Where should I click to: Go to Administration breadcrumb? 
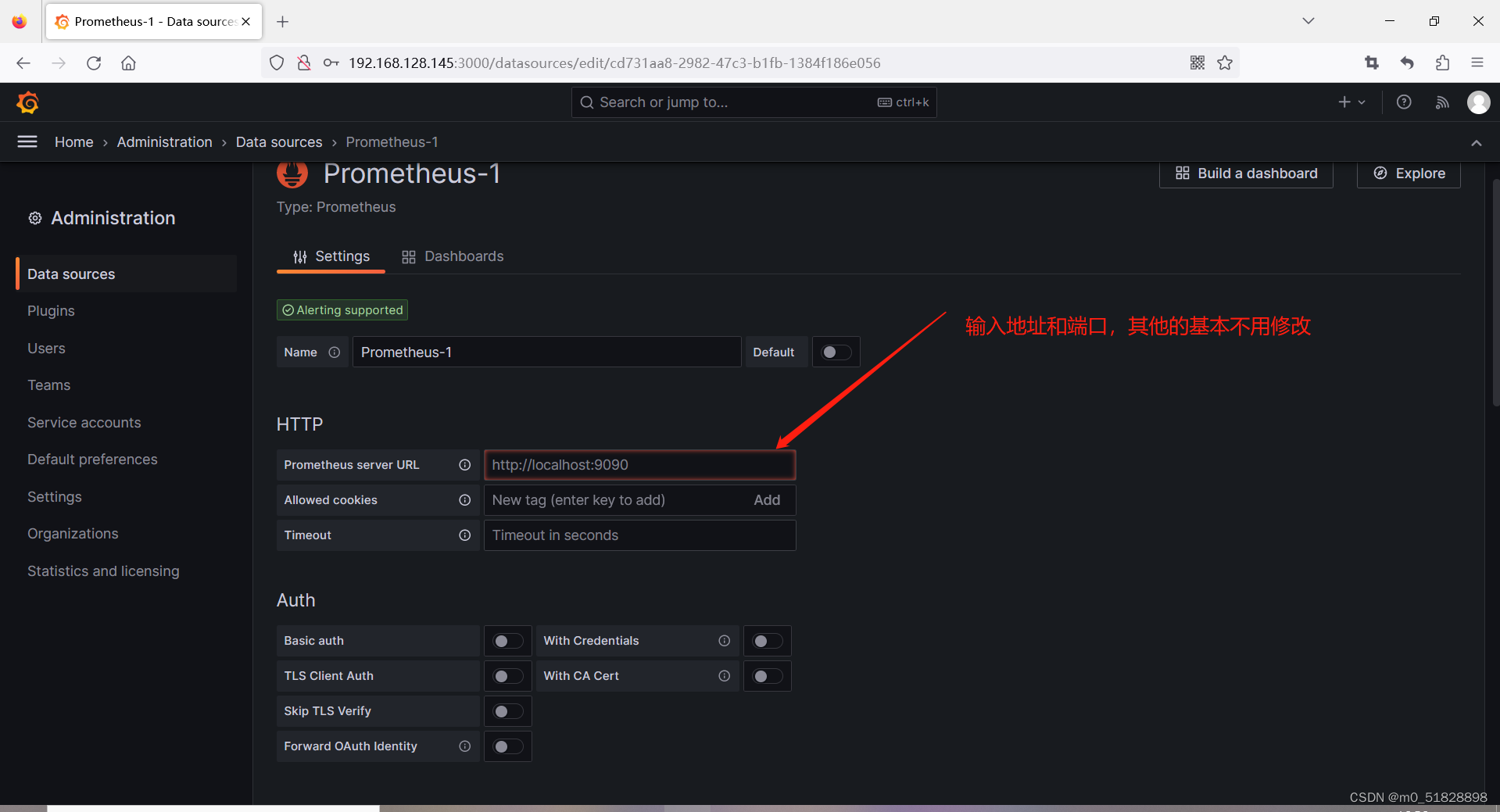coord(165,142)
